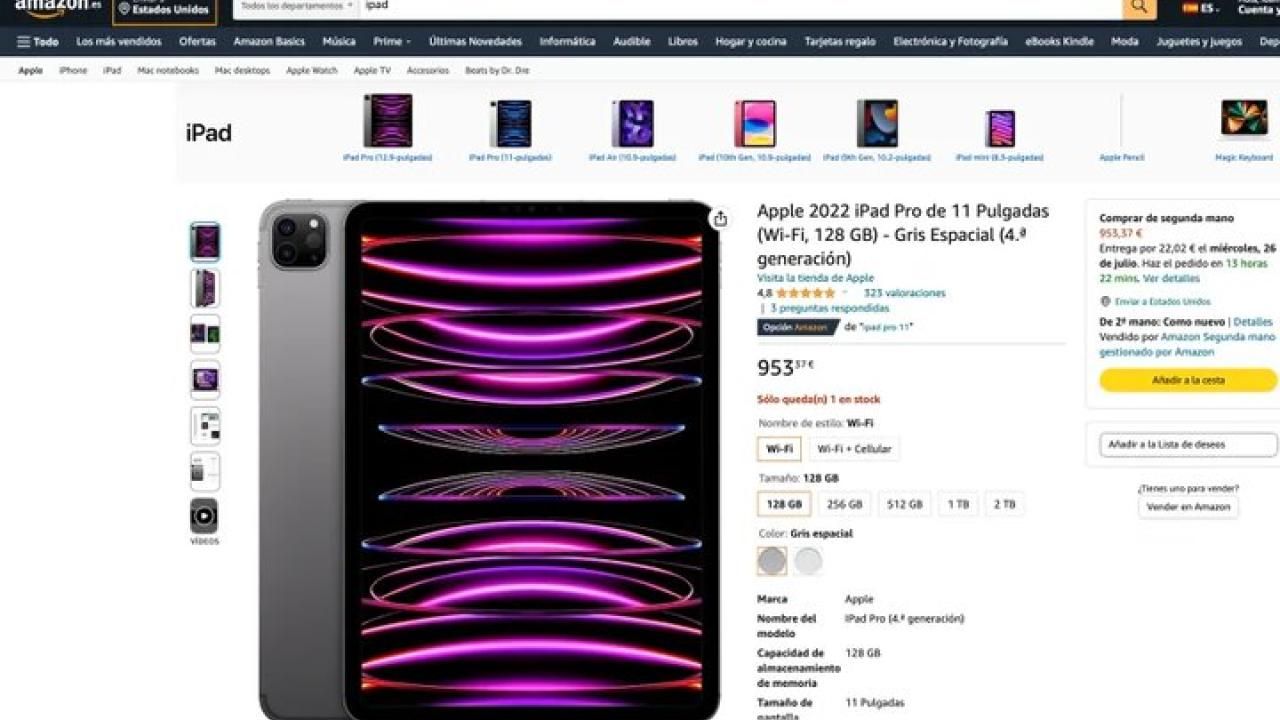Click Añadir a la cesta button

1188,380
